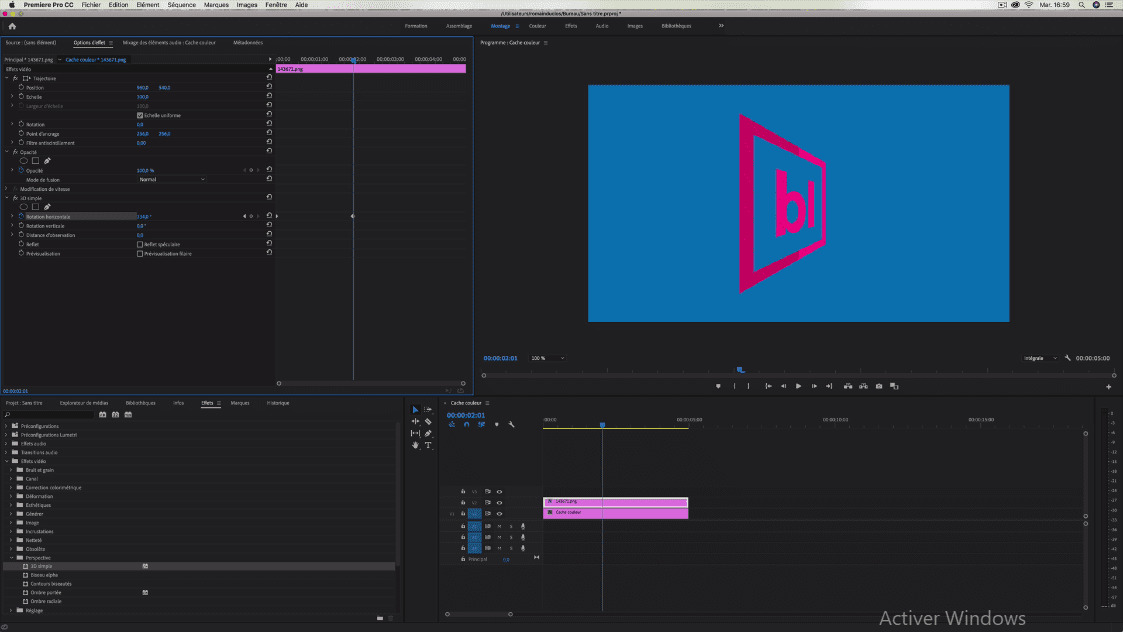Create rectangle mask under Opacité
Screen dimensions: 1123x632
35,161
